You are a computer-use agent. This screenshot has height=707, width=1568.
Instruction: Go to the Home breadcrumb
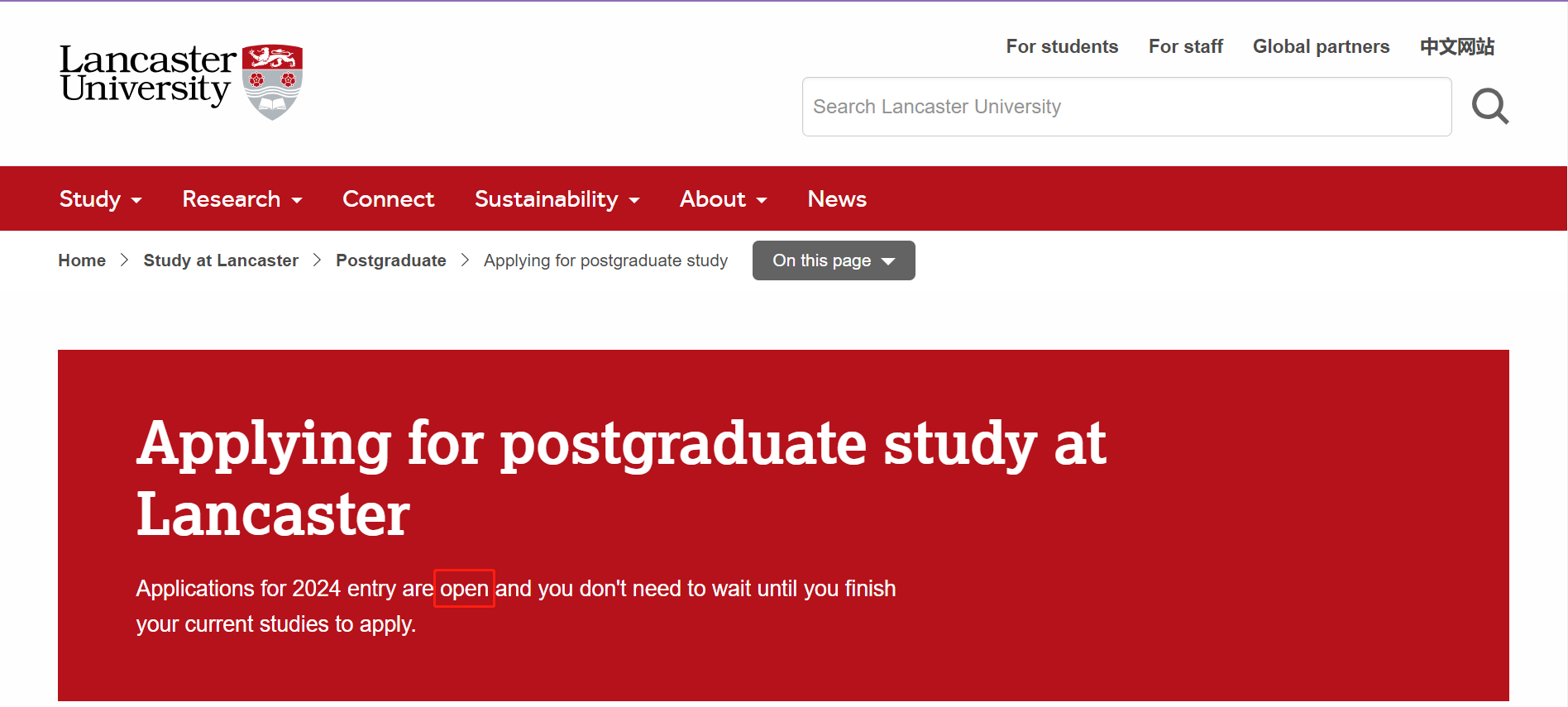click(x=82, y=260)
